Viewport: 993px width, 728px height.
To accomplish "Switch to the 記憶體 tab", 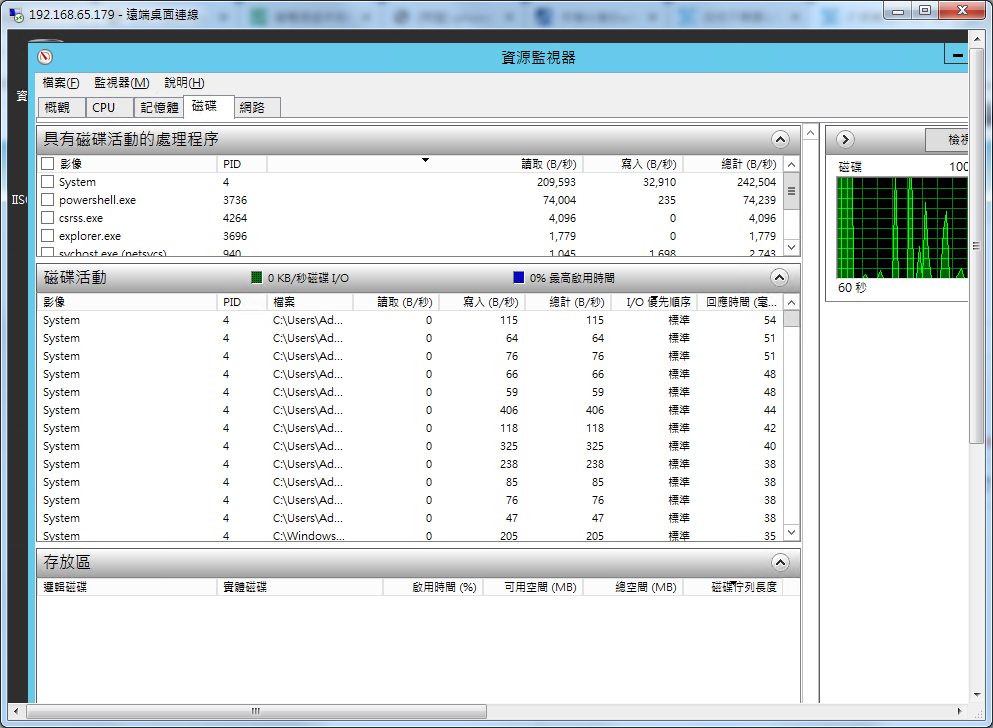I will click(x=159, y=108).
